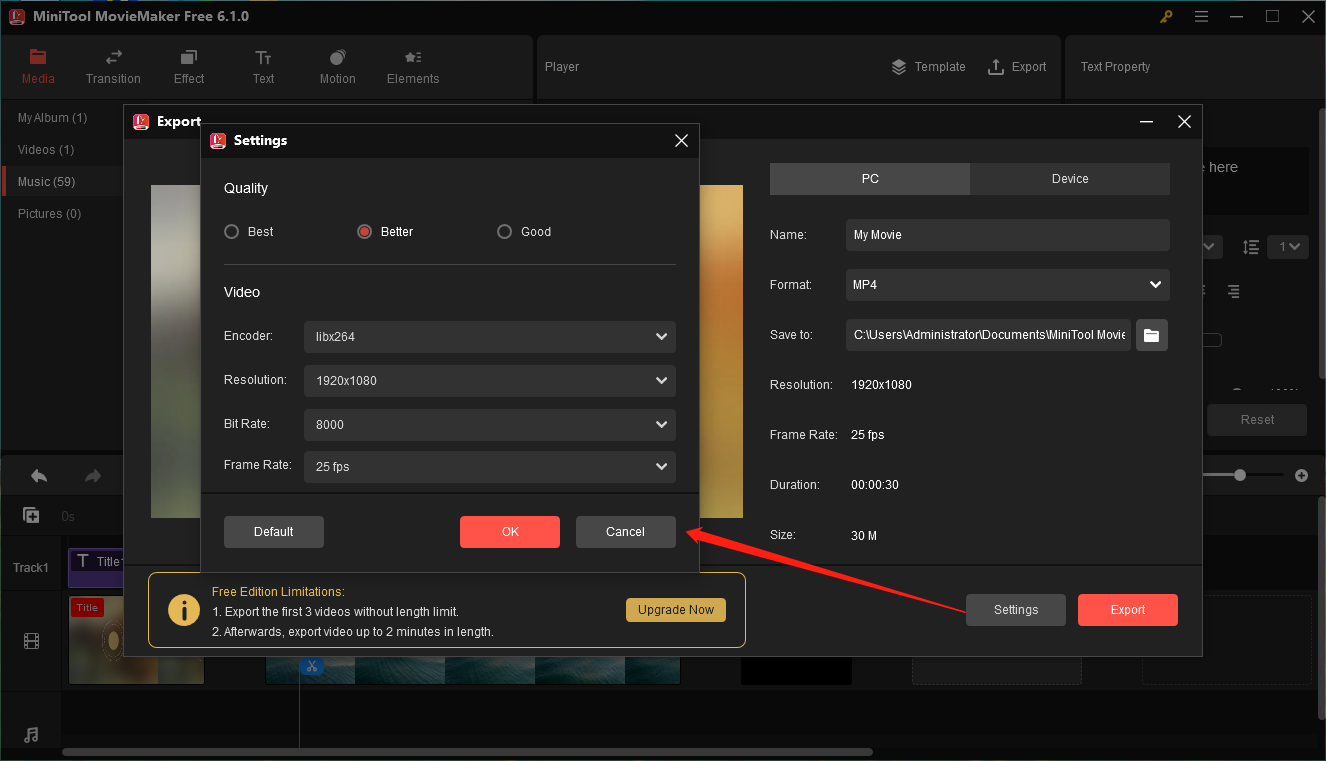Click the Default button
This screenshot has width=1326, height=761.
[x=274, y=532]
